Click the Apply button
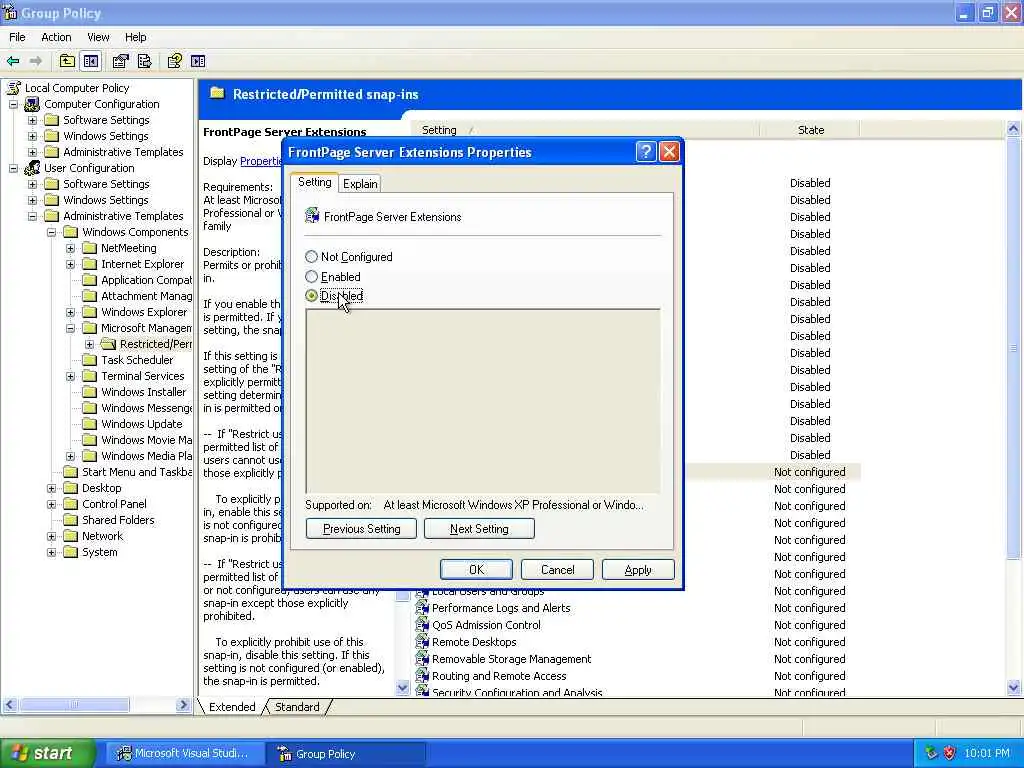 (638, 569)
